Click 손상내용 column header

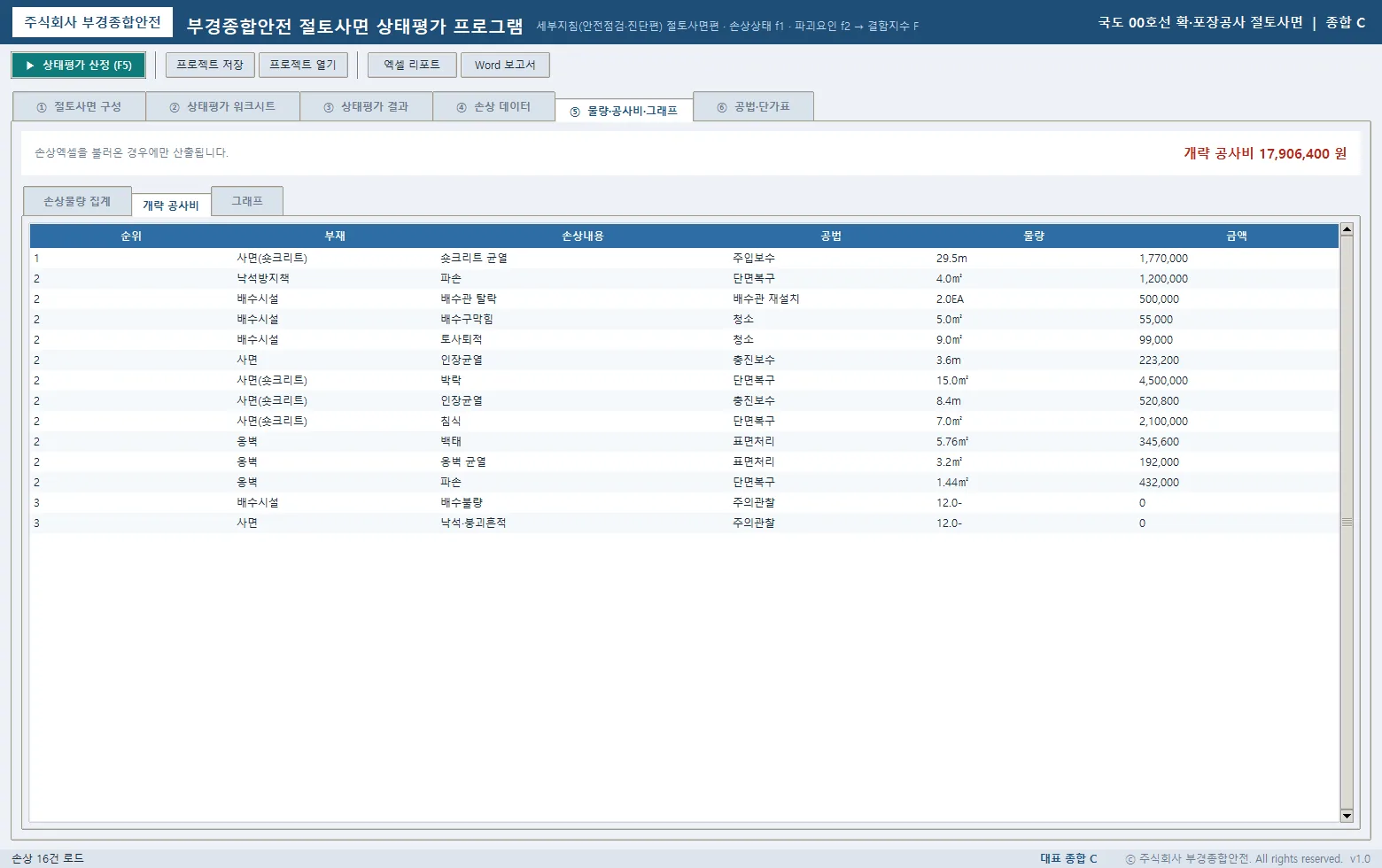583,236
